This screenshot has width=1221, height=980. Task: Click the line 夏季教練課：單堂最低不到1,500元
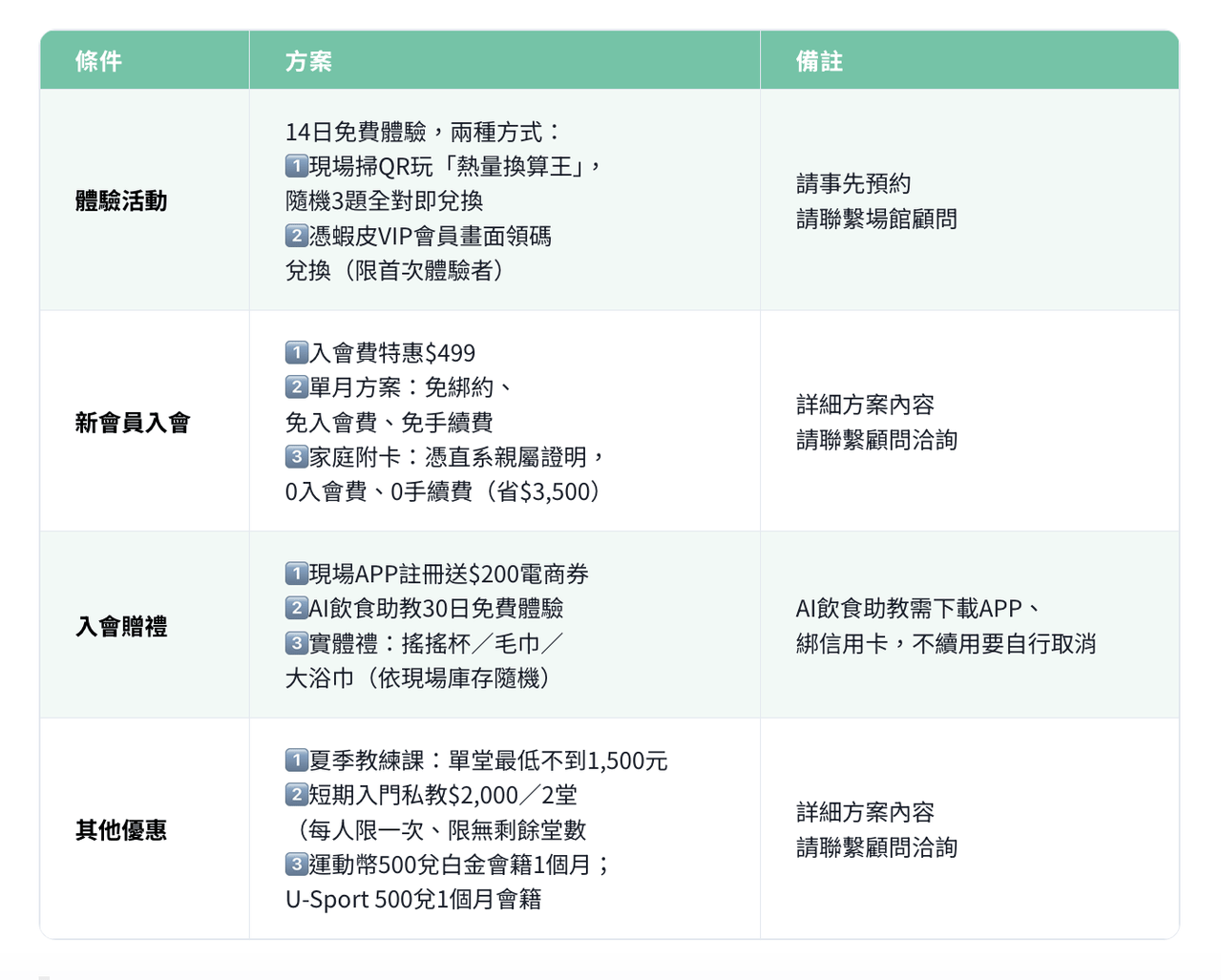[x=476, y=761]
